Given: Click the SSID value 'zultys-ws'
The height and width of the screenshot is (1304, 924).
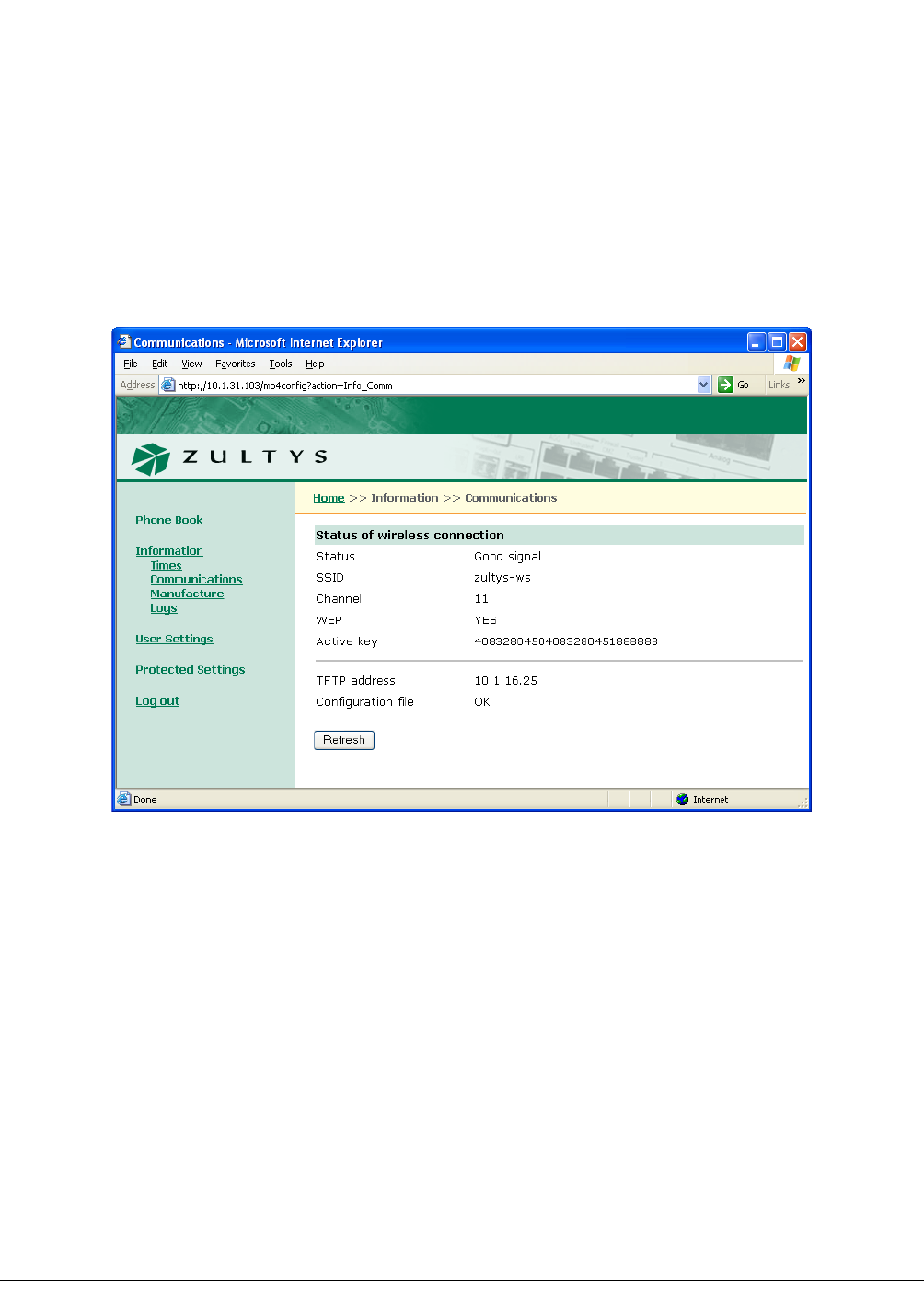Looking at the screenshot, I should coord(502,578).
